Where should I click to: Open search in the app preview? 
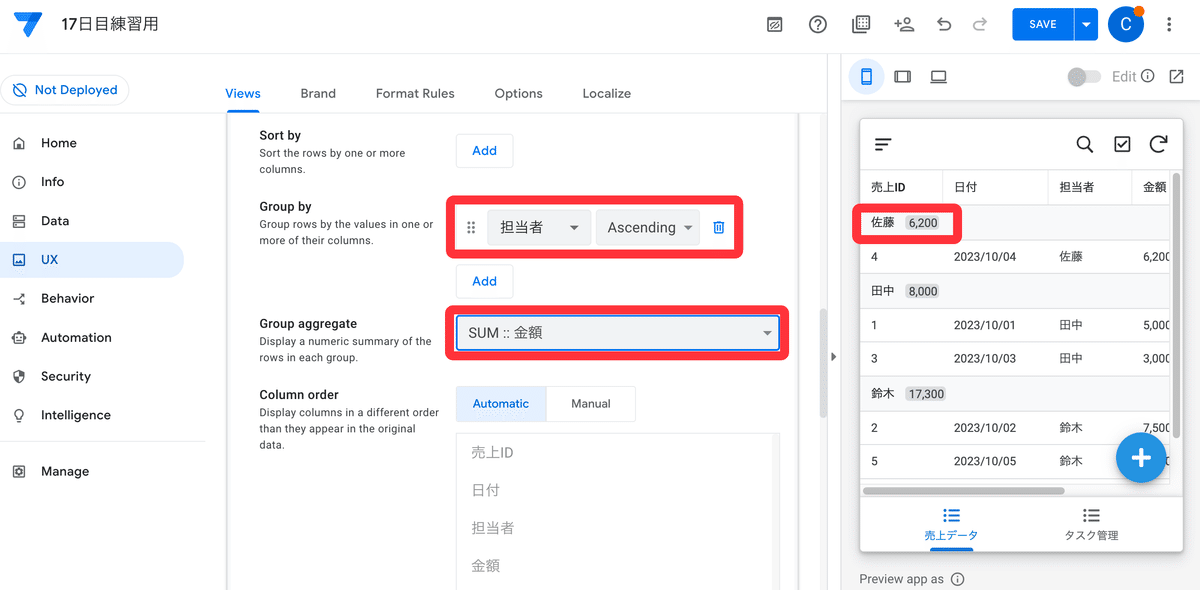click(x=1085, y=144)
